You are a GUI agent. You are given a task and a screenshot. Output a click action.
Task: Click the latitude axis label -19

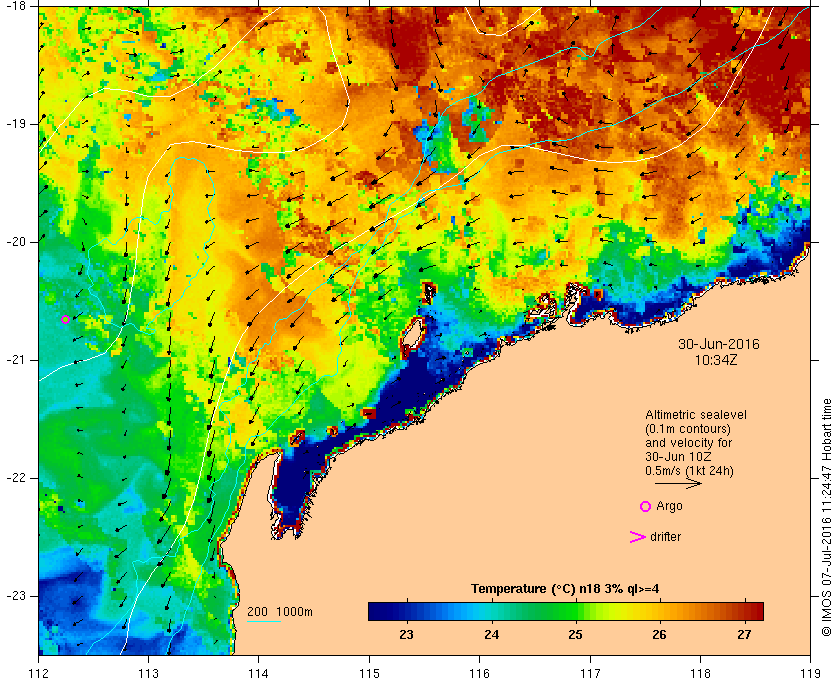point(17,124)
